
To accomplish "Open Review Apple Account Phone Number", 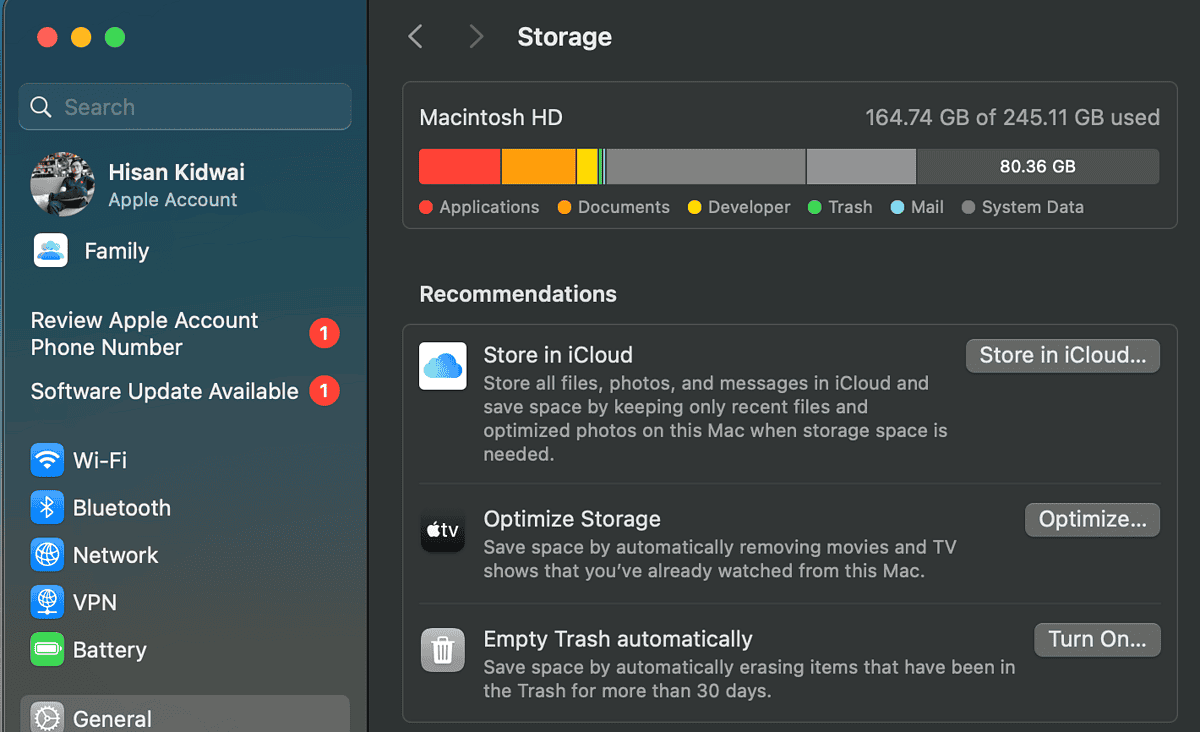I will [x=185, y=334].
